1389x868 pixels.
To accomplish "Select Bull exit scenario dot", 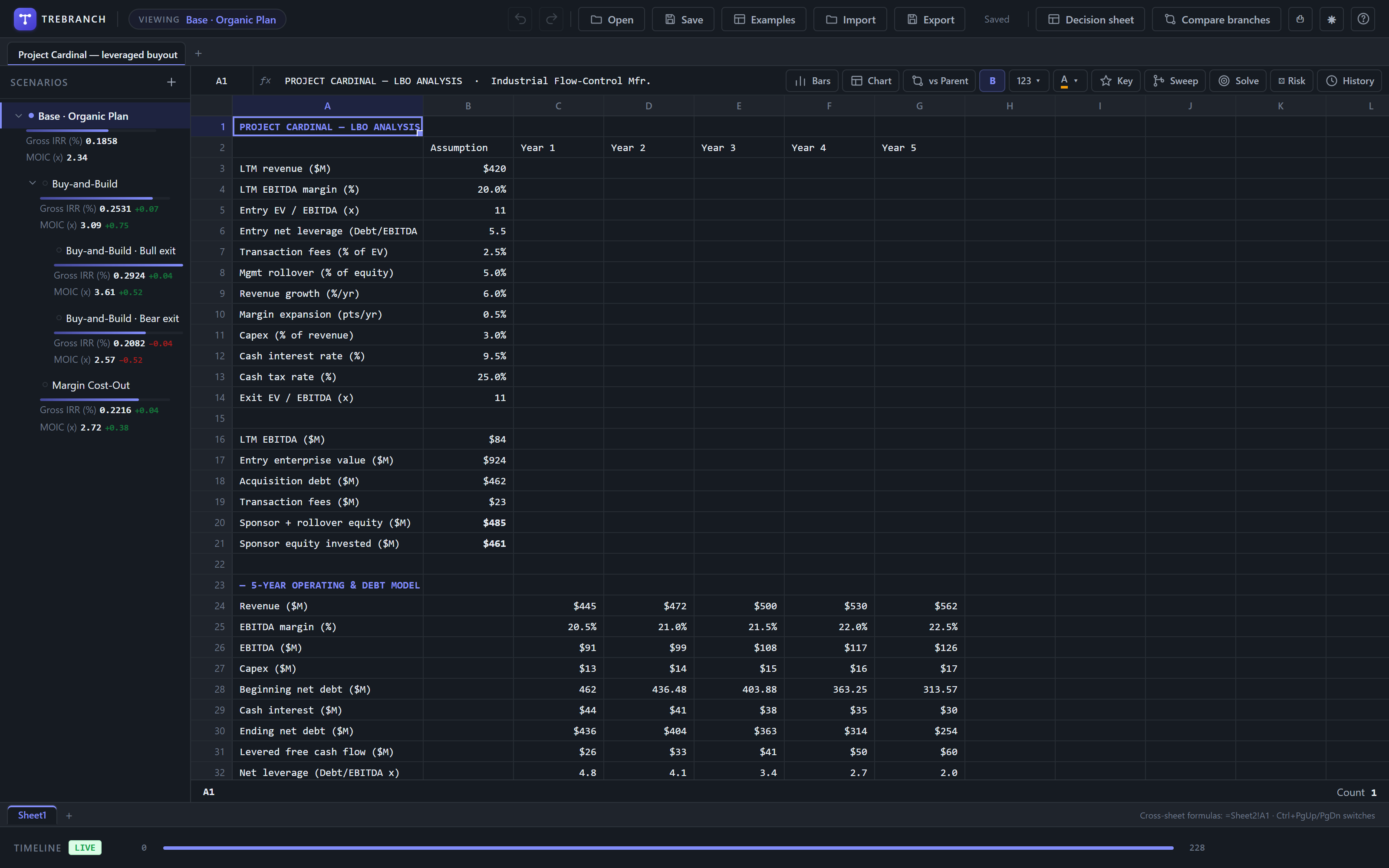I will tap(59, 250).
